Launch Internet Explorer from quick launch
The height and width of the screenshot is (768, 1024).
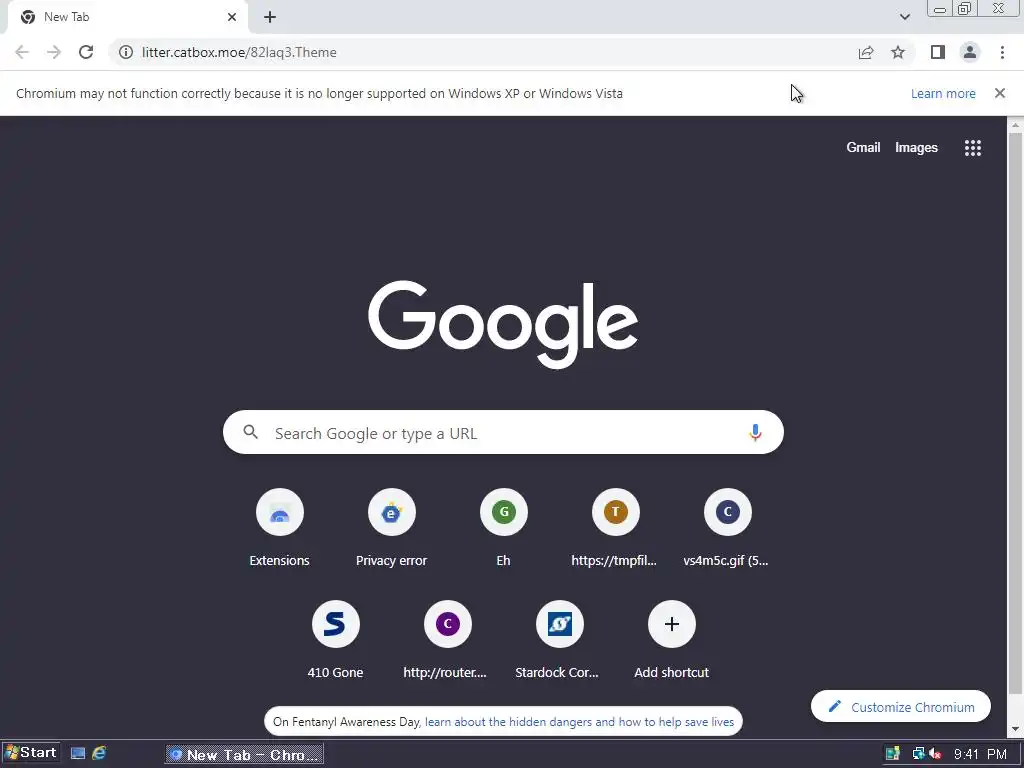coord(99,754)
